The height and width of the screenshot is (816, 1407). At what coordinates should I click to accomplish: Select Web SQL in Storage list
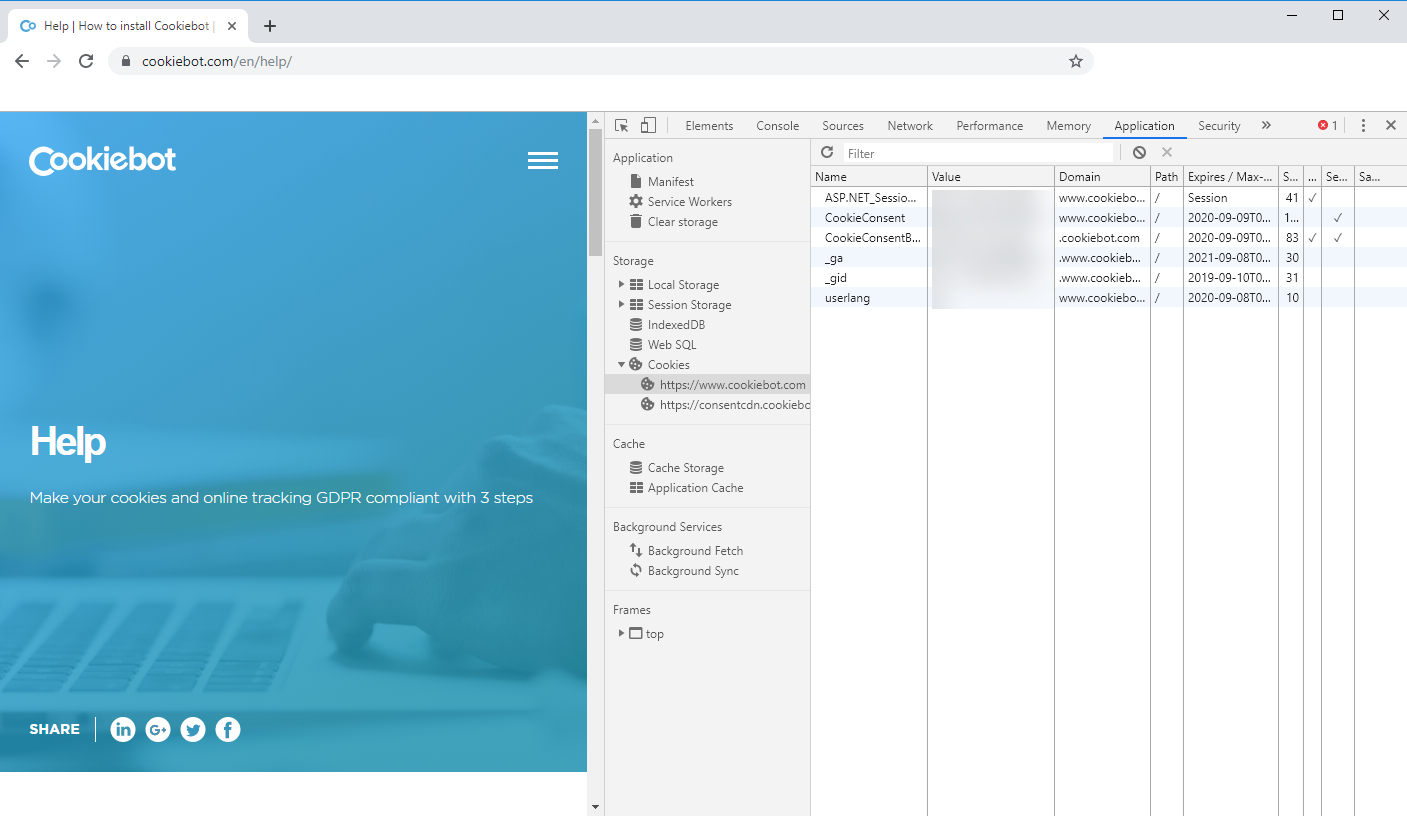(661, 345)
